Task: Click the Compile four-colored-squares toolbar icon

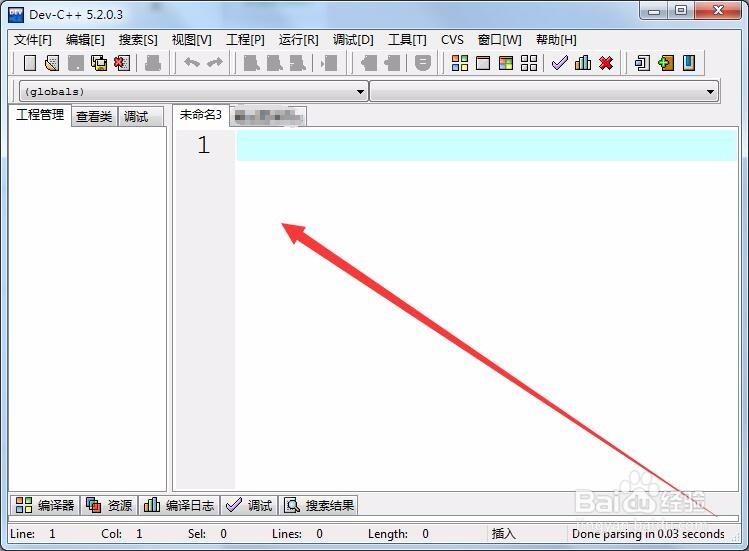Action: point(460,63)
